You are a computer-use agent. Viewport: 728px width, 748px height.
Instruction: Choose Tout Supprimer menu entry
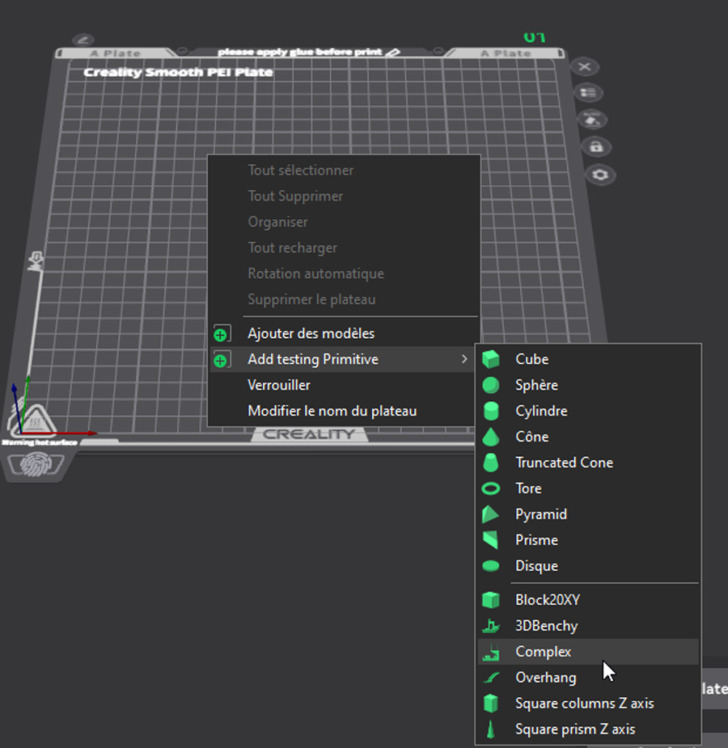[343, 196]
